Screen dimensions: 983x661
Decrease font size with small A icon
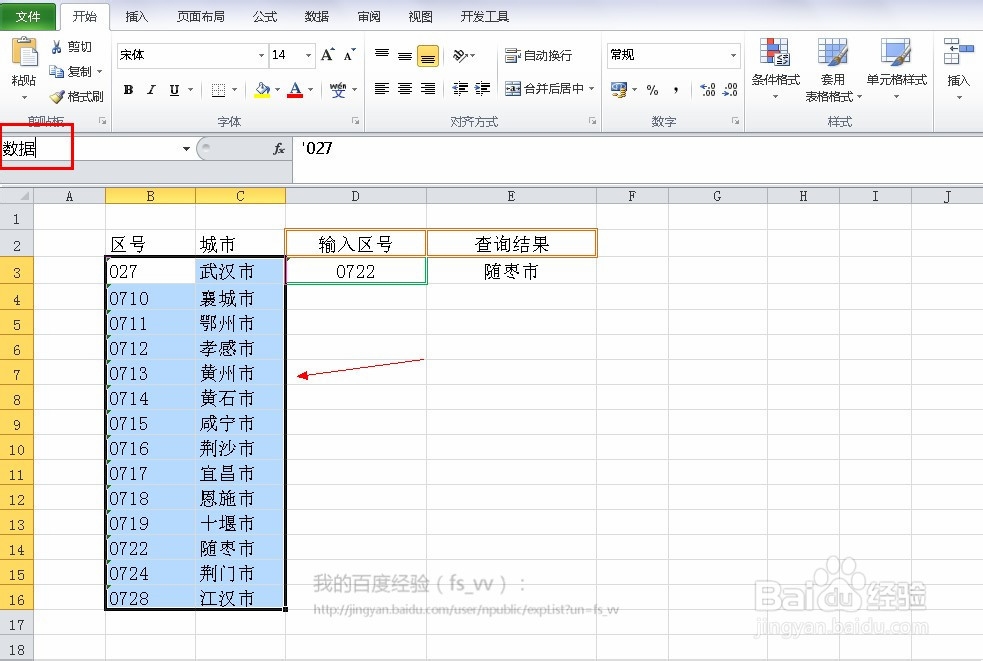(350, 55)
